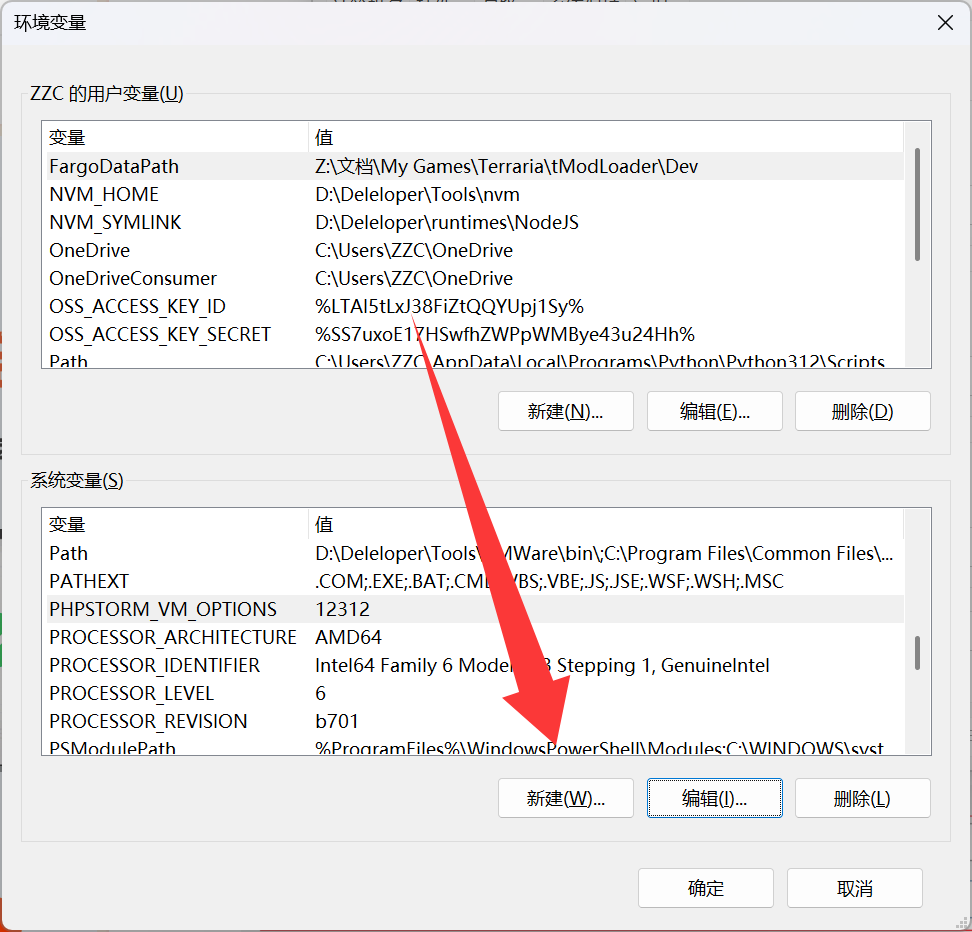Click the value 12312

point(342,609)
